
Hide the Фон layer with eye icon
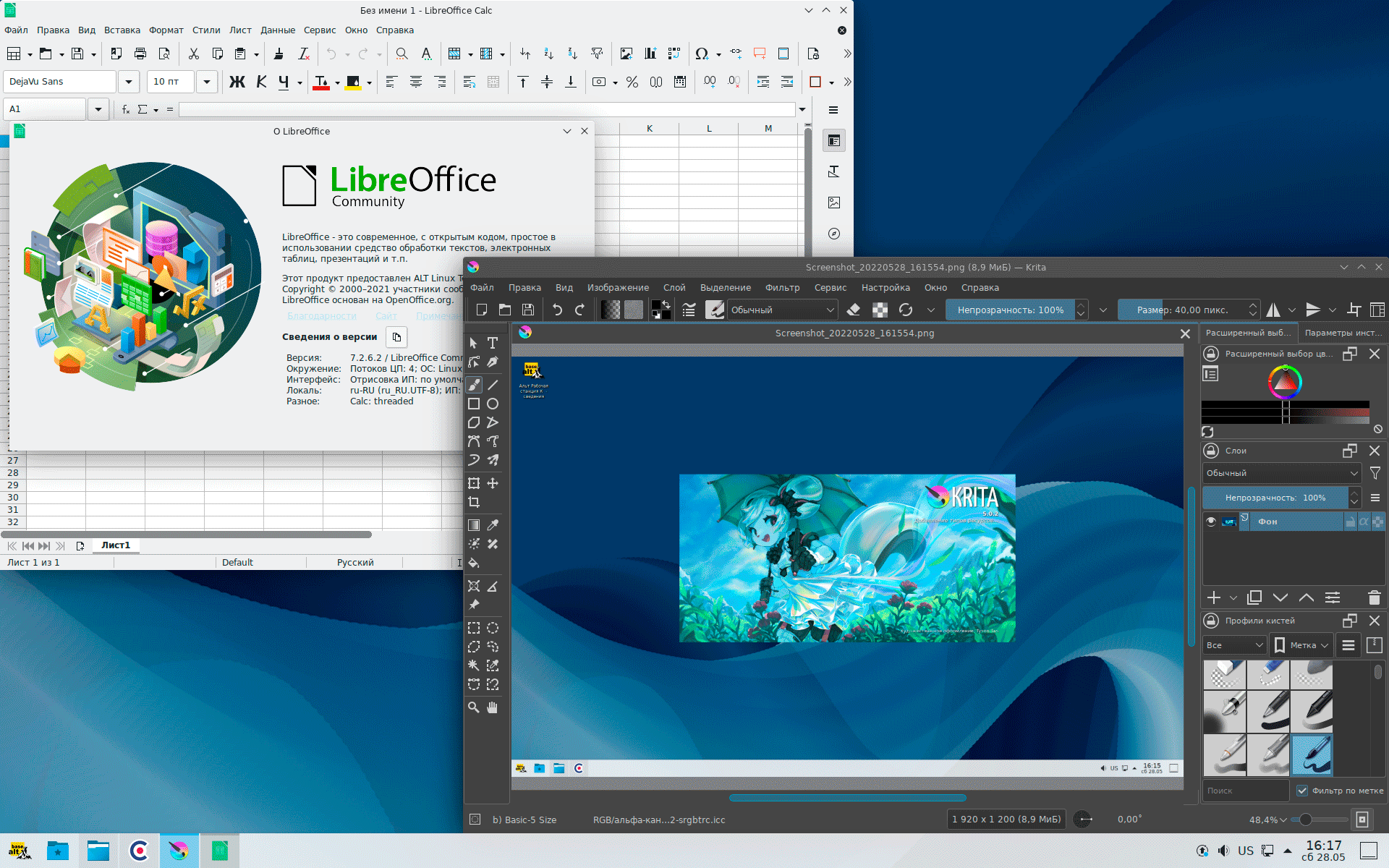tap(1211, 521)
